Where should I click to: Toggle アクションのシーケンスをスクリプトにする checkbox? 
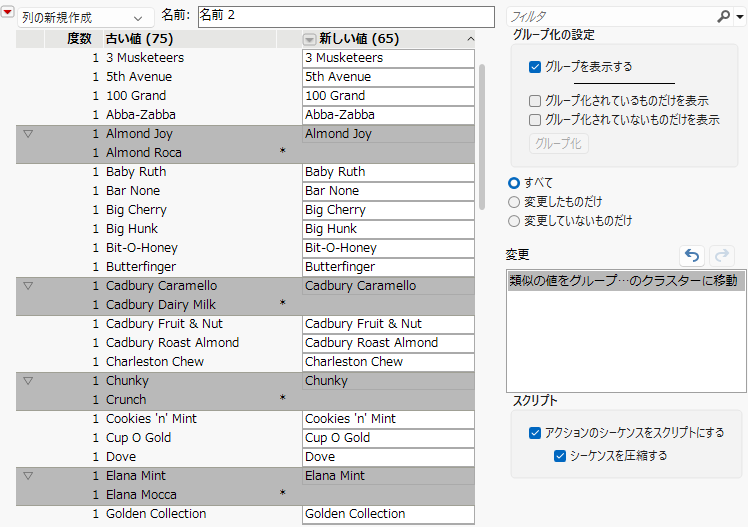tap(535, 433)
